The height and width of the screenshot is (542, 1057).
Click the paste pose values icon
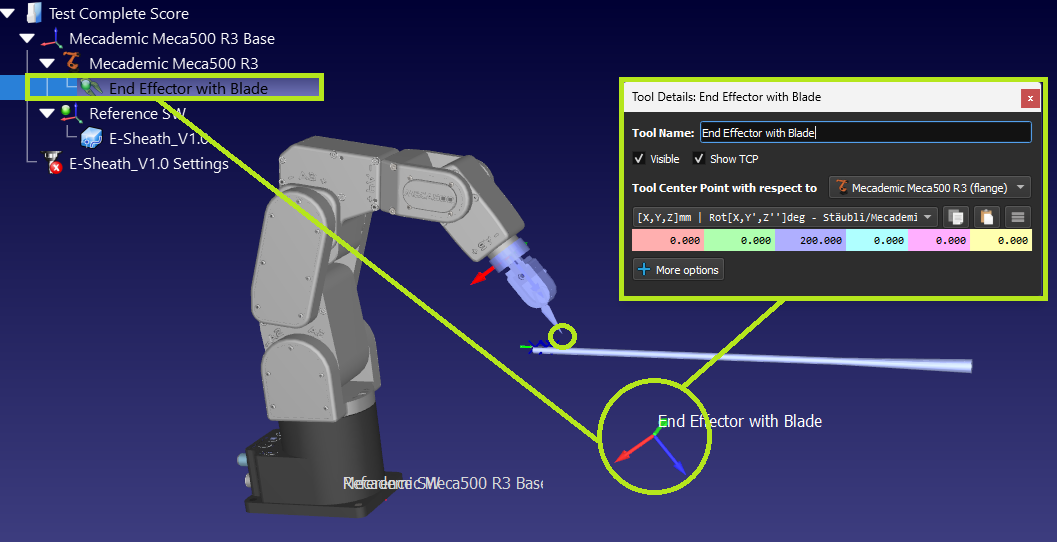click(x=987, y=216)
